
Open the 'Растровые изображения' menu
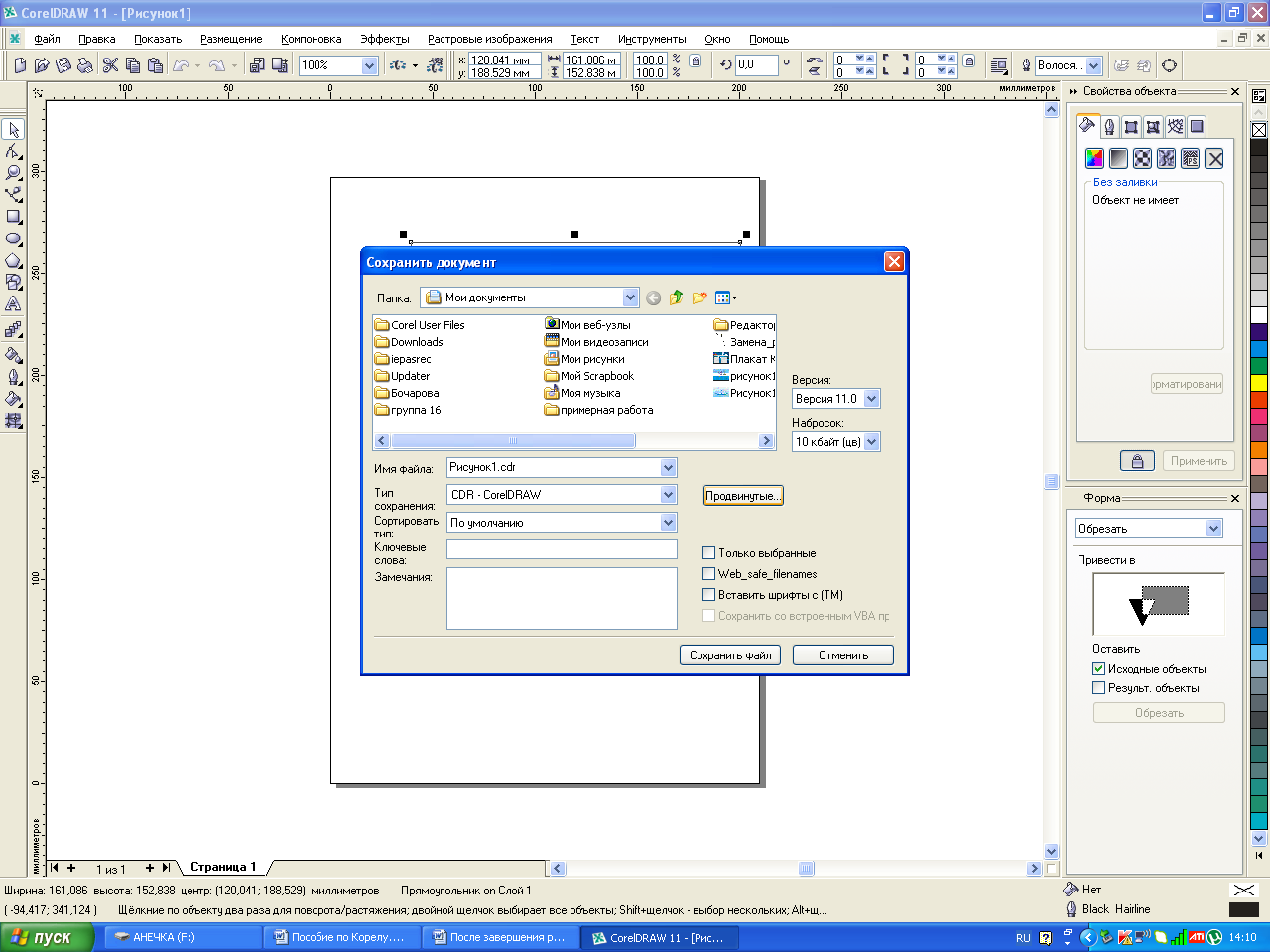click(x=489, y=39)
